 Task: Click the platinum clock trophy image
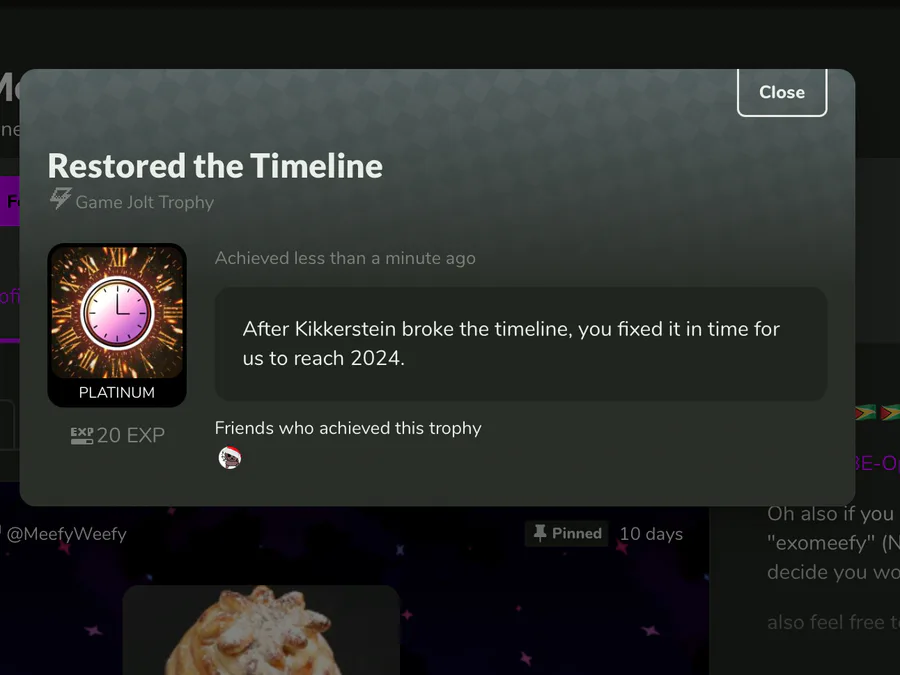(x=117, y=312)
